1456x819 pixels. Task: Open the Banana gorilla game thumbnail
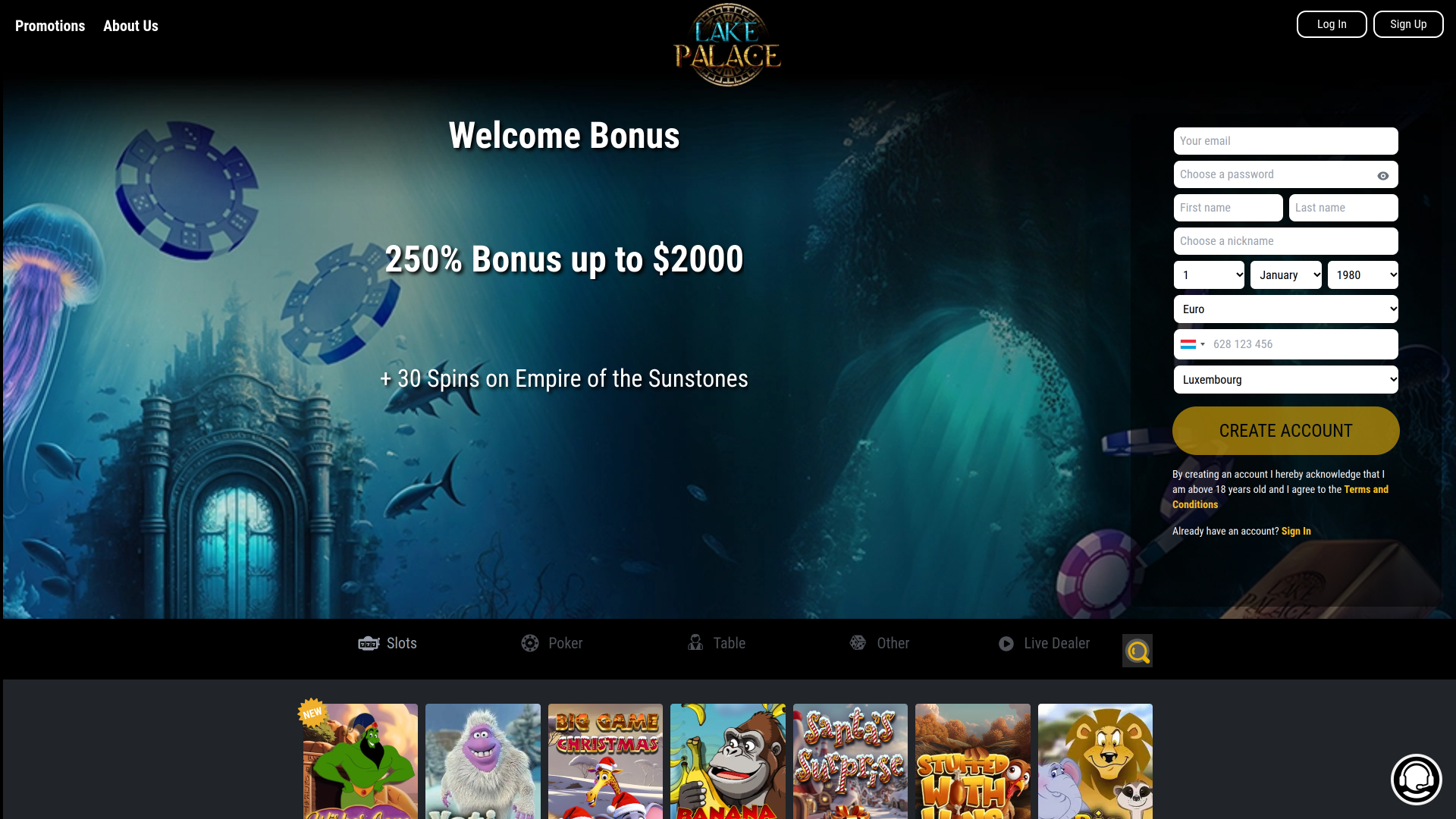tap(728, 761)
